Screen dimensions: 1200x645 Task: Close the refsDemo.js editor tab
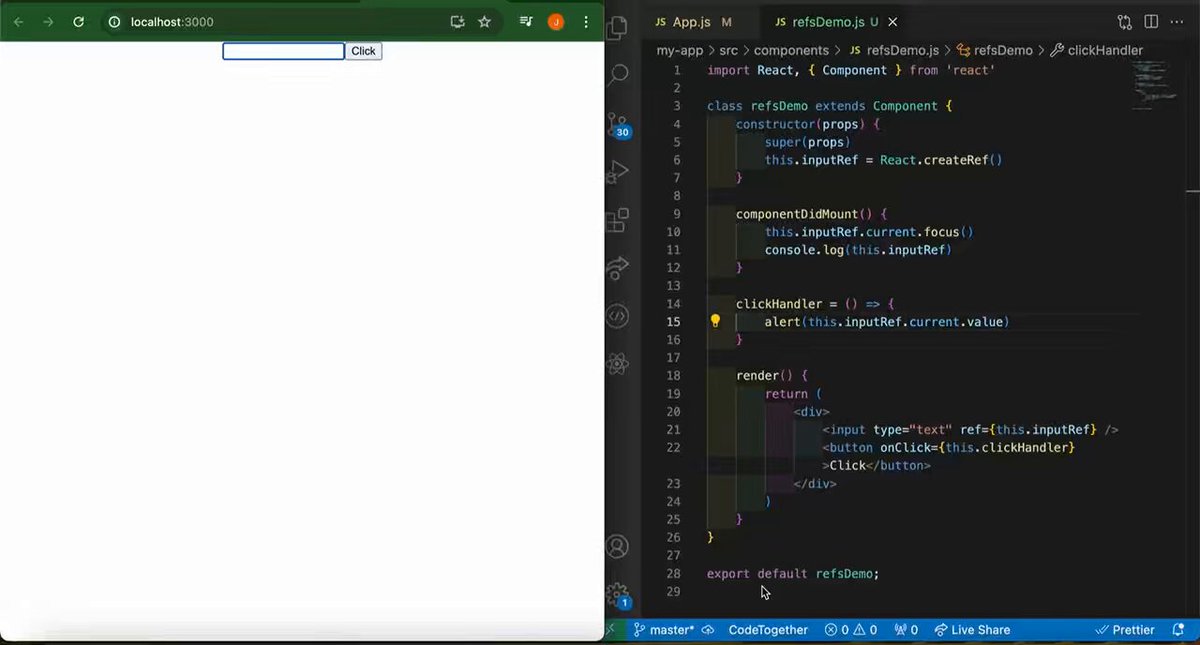(x=893, y=22)
